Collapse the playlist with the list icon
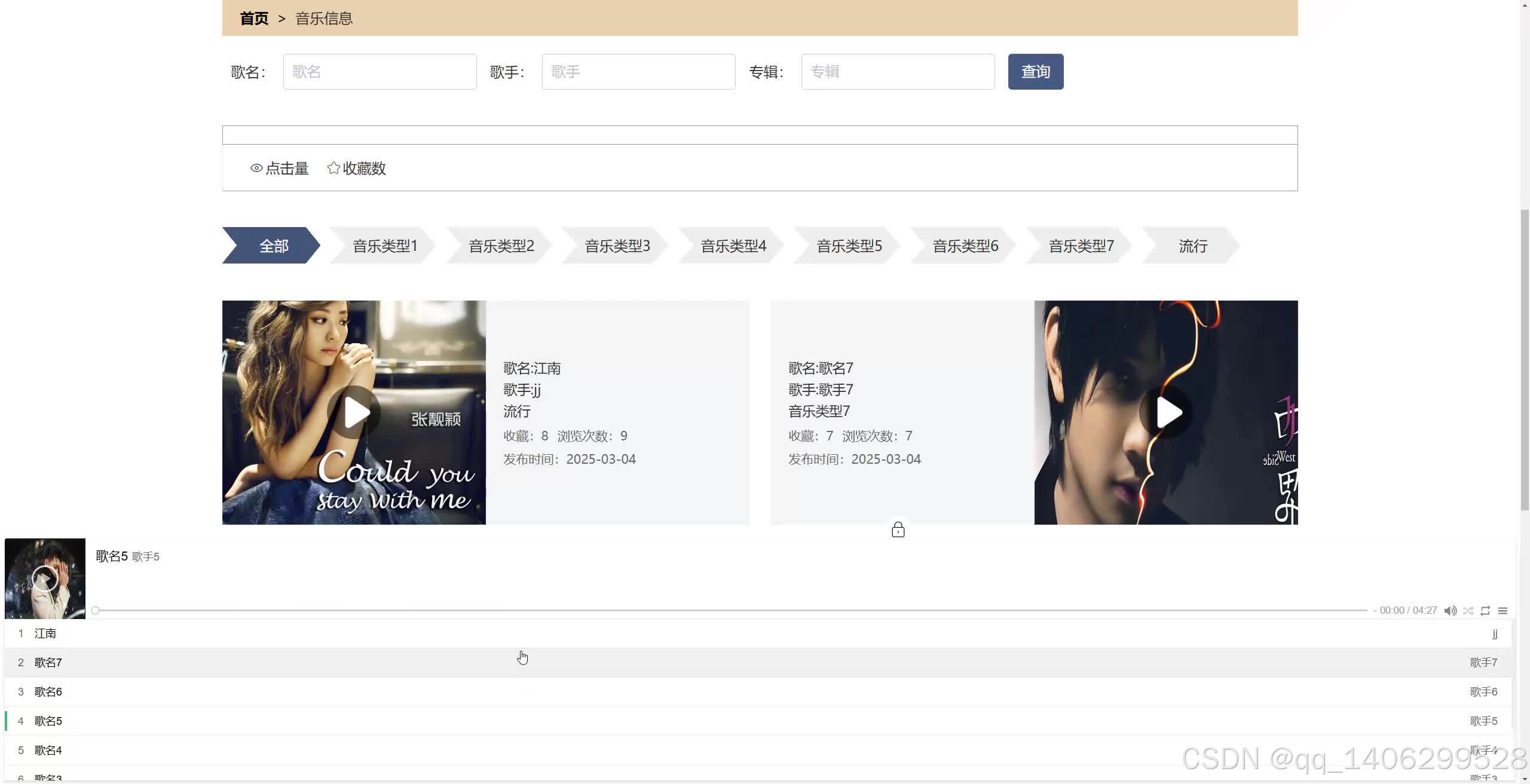 click(x=1503, y=611)
